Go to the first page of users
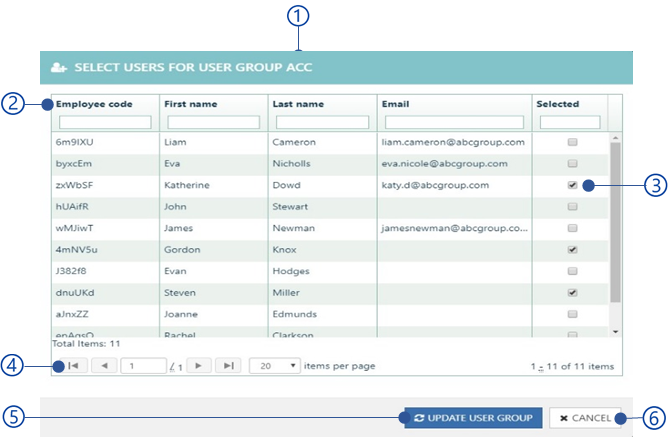This screenshot has height=437, width=668. 73,365
